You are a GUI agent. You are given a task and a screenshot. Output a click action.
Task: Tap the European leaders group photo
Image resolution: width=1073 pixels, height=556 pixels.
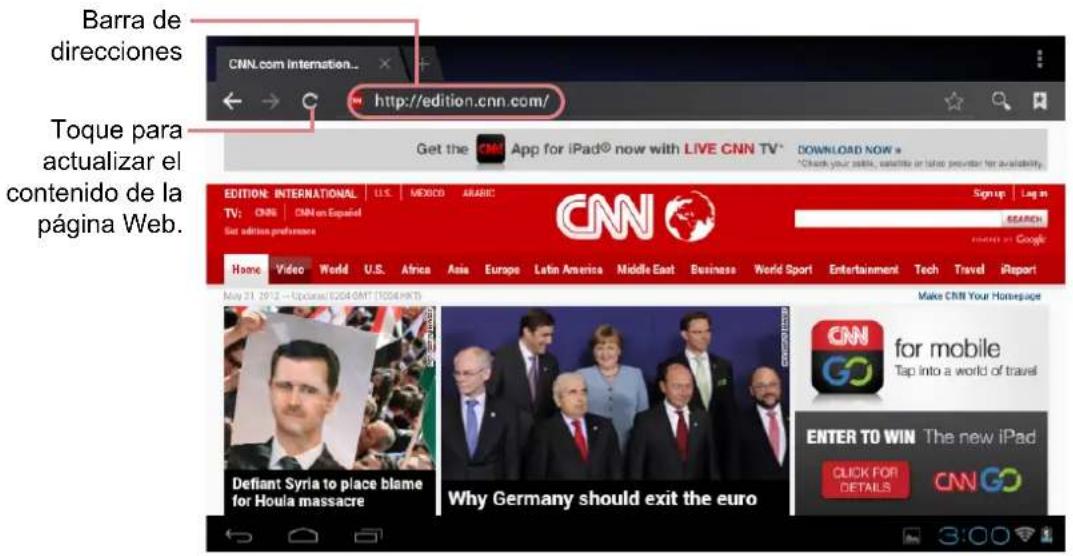pos(615,394)
